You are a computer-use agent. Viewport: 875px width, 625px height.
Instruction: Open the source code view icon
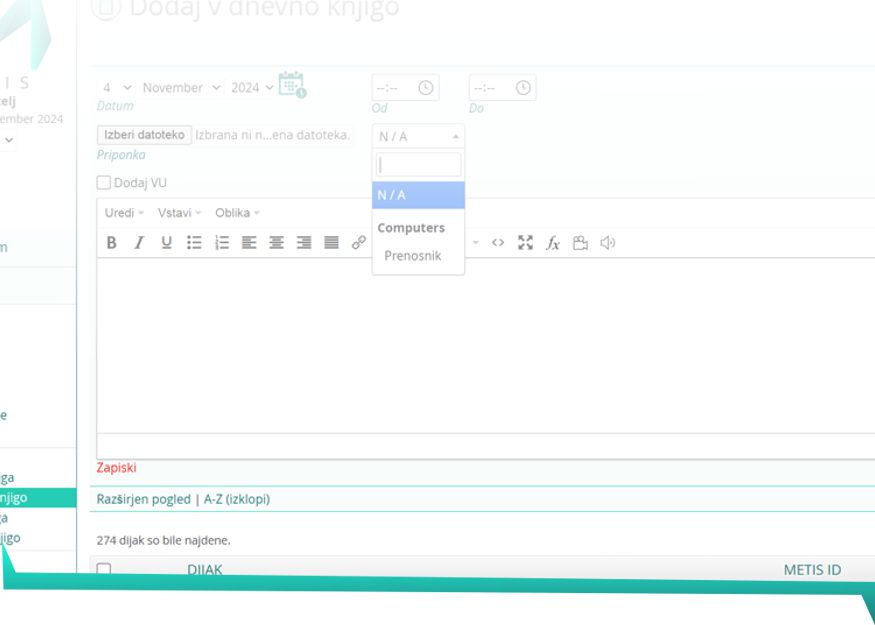coord(498,243)
